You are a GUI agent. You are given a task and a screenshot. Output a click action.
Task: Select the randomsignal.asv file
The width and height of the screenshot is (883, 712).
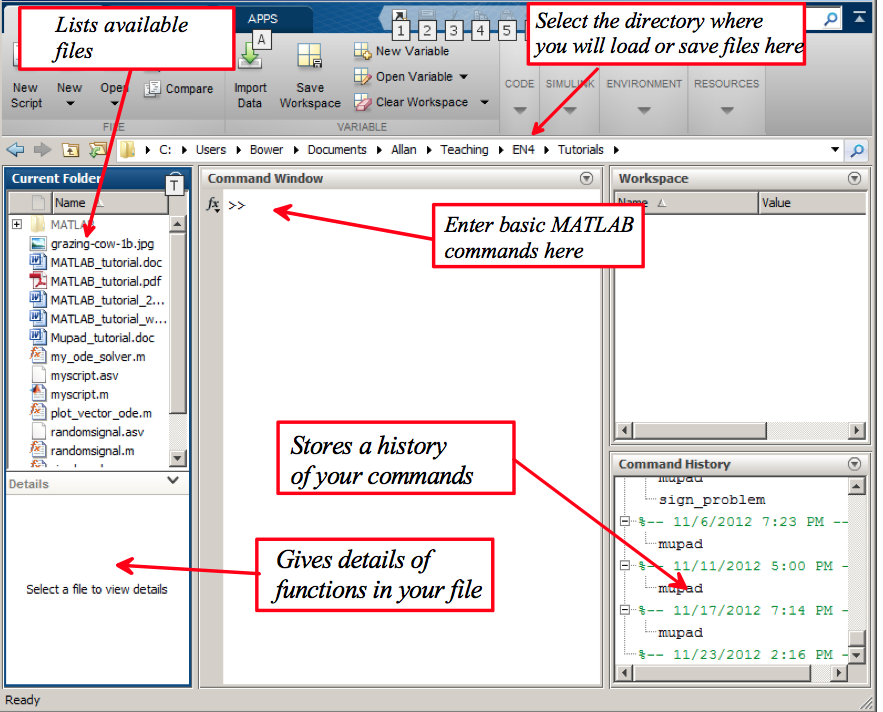[x=97, y=432]
